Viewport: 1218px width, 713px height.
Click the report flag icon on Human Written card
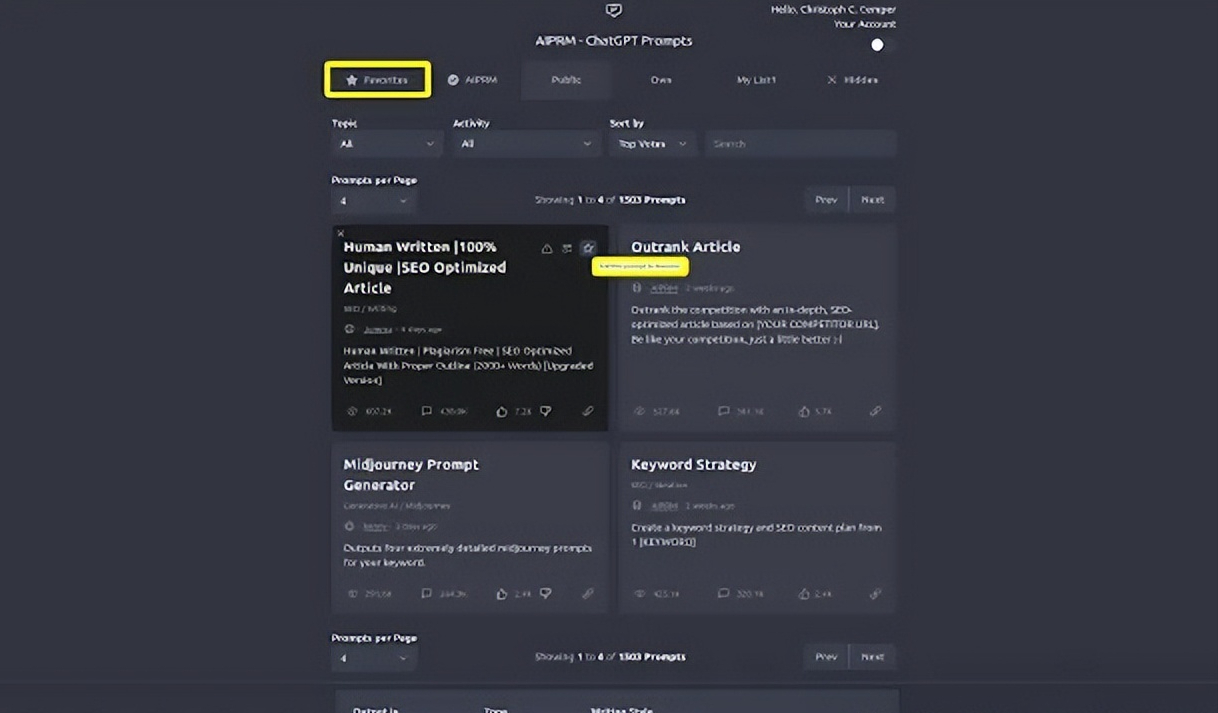point(546,248)
